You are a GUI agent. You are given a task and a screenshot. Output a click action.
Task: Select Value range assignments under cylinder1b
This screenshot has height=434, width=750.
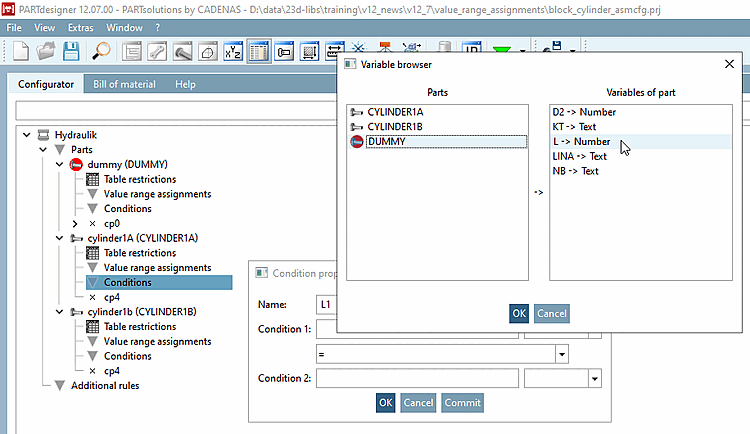[x=157, y=342]
